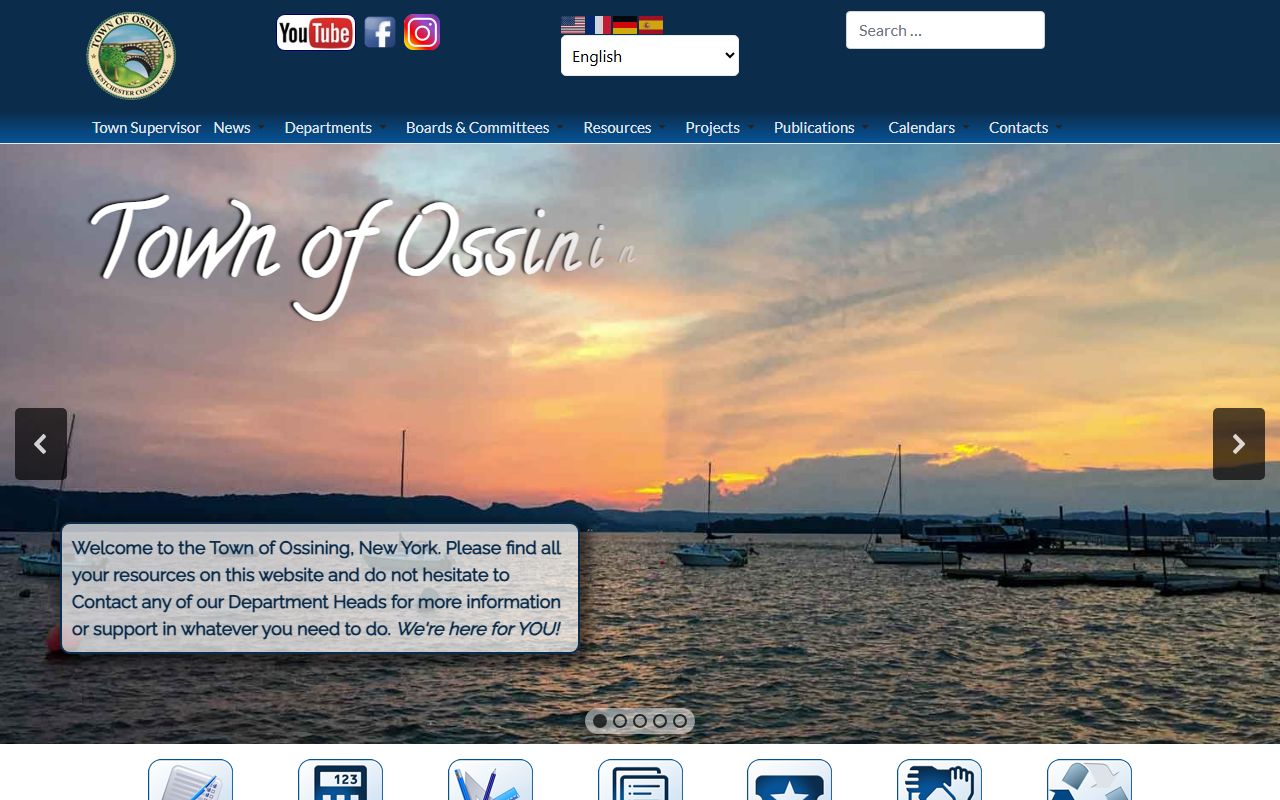Expand the Boards & Committees menu
Image resolution: width=1280 pixels, height=800 pixels.
coord(485,127)
